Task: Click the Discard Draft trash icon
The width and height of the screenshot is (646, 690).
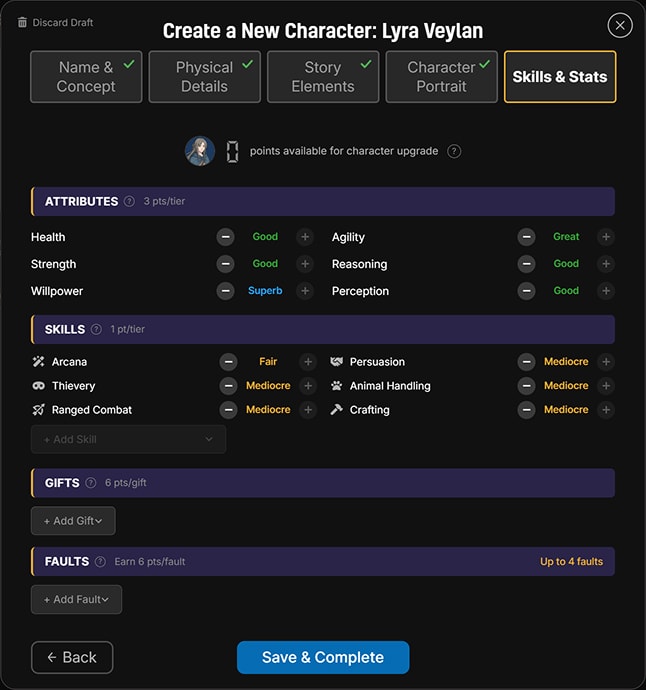Action: [22, 22]
